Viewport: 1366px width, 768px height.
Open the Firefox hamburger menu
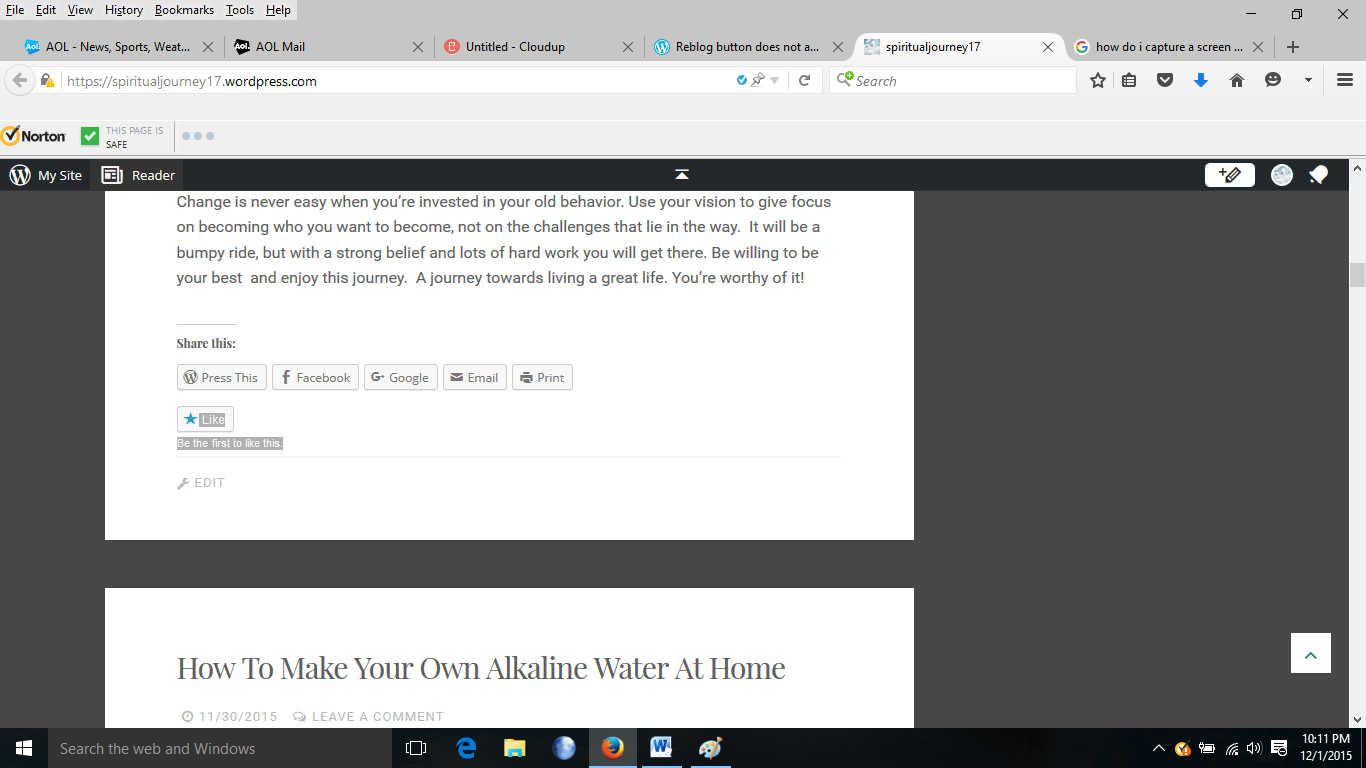[x=1345, y=81]
